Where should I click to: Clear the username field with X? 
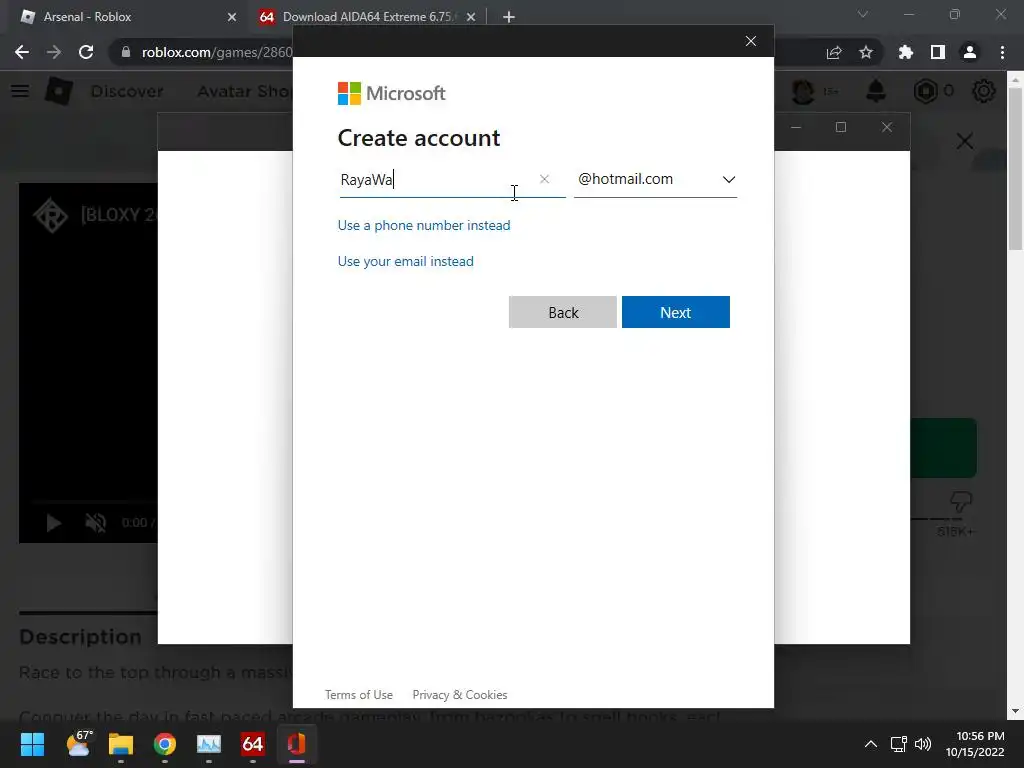pos(544,179)
